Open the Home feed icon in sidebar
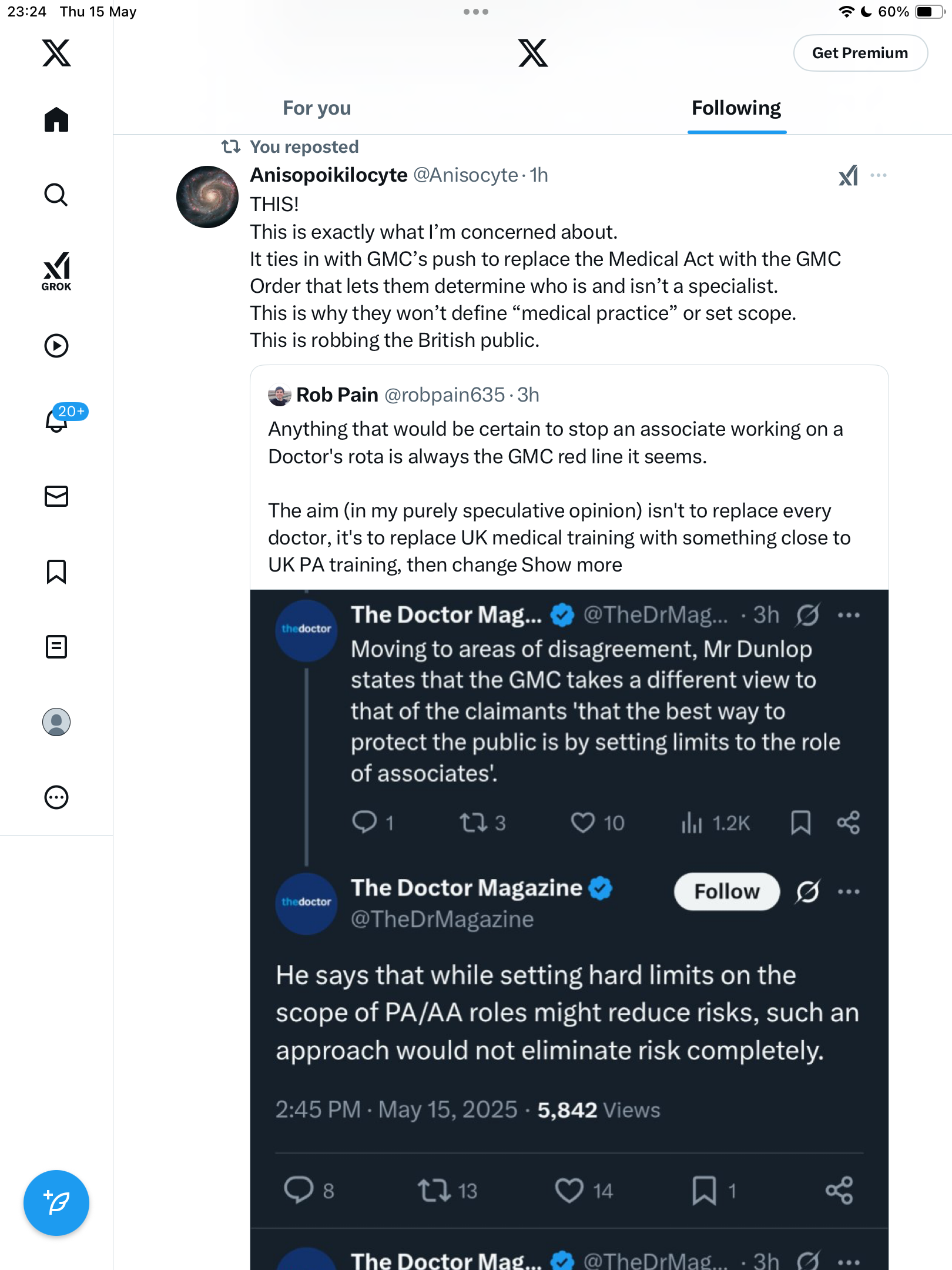Screen dimensions: 952x1270 56,119
